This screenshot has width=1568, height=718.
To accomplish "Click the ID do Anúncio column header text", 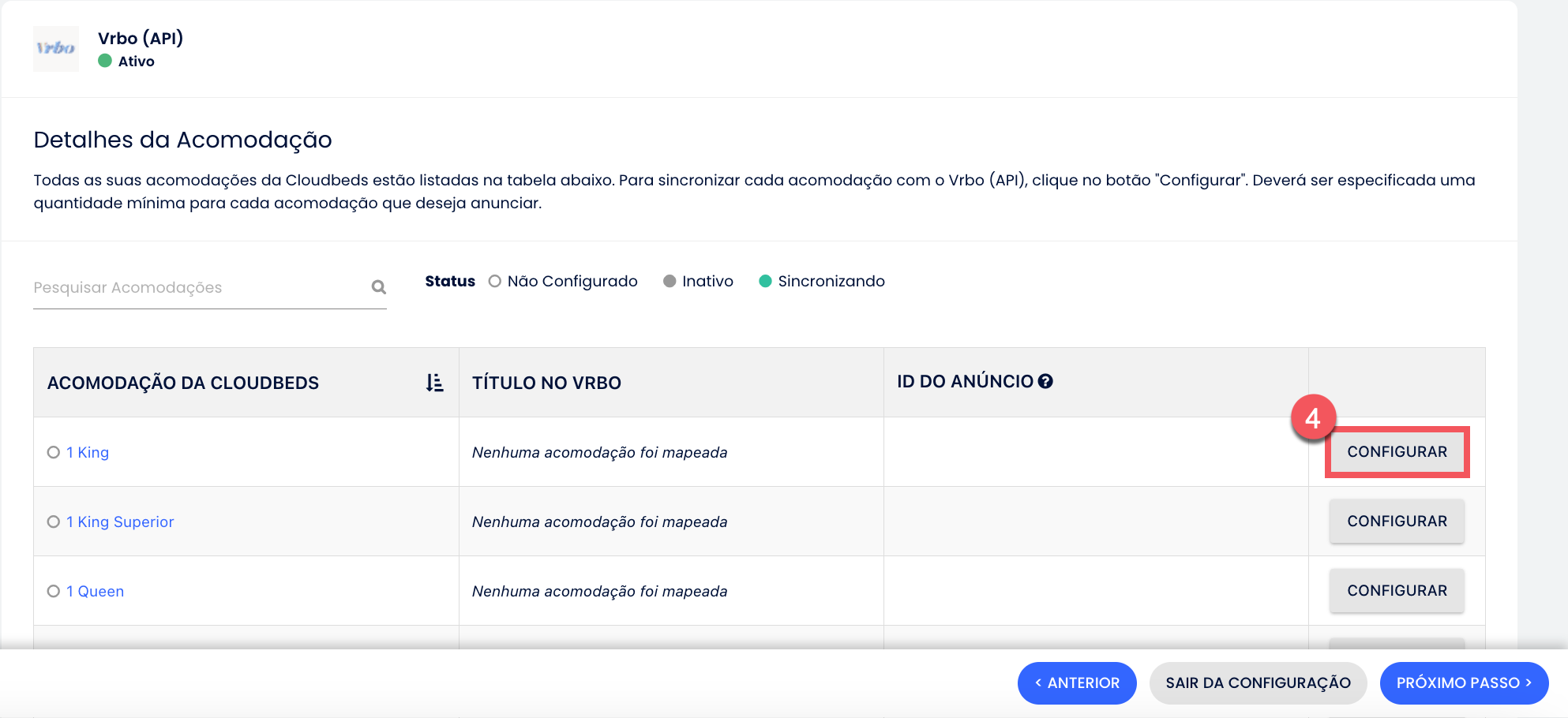I will tap(965, 381).
